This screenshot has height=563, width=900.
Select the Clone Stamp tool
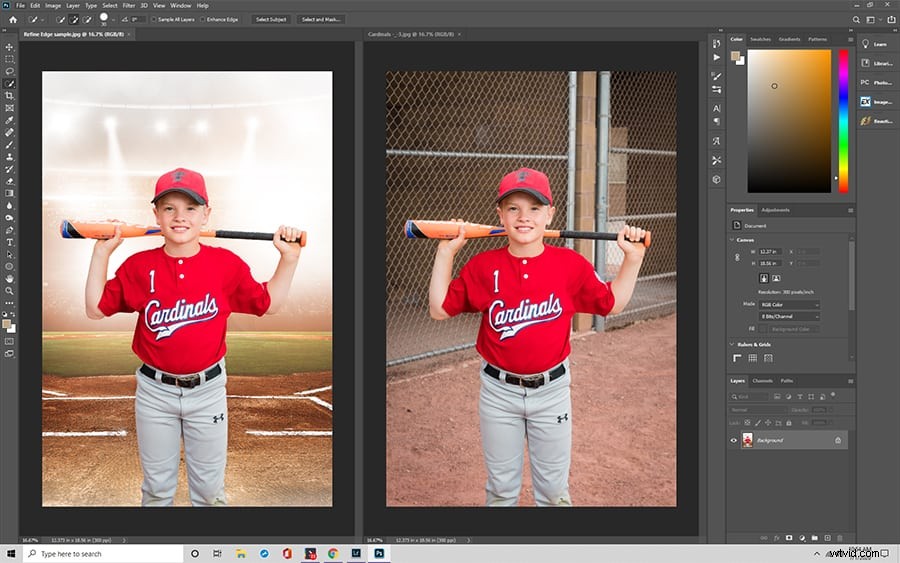pyautogui.click(x=9, y=157)
